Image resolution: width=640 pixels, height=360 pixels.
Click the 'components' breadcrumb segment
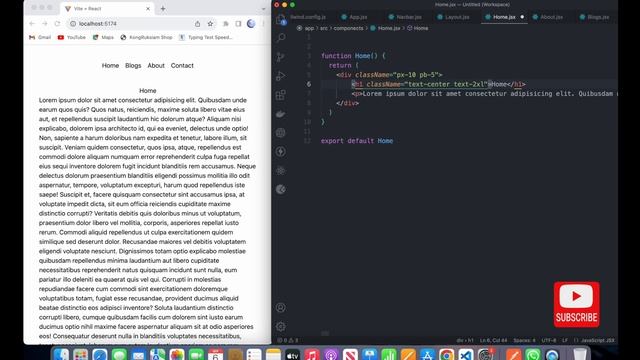348,28
